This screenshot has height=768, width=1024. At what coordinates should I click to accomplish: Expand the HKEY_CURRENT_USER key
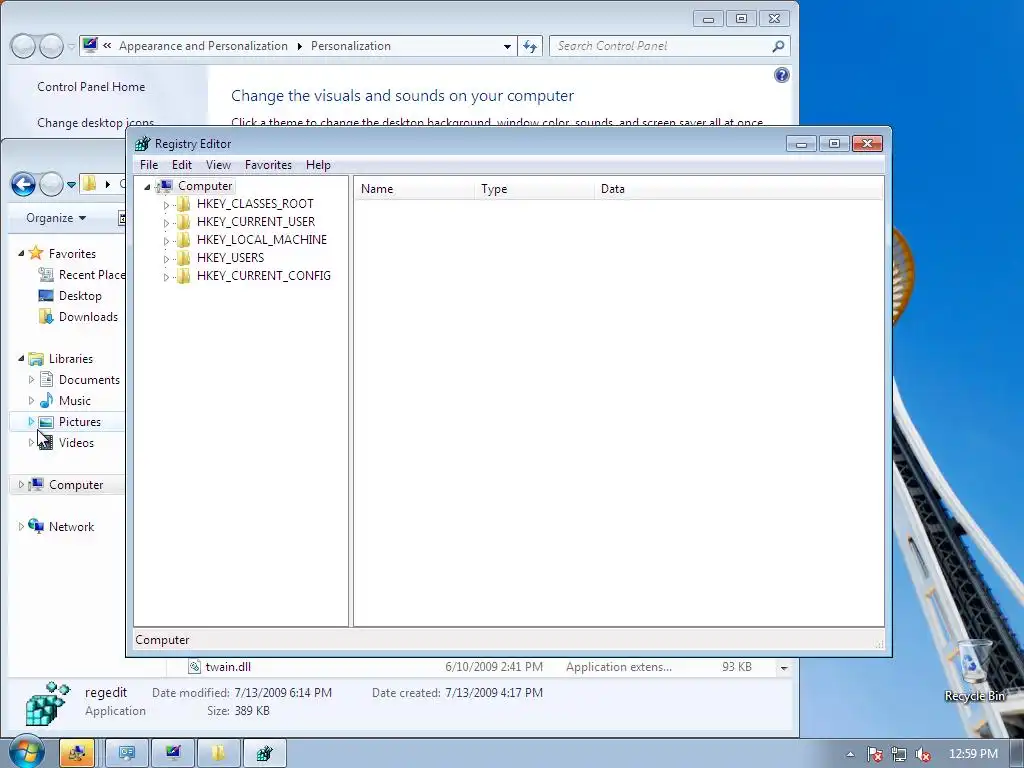coord(166,223)
